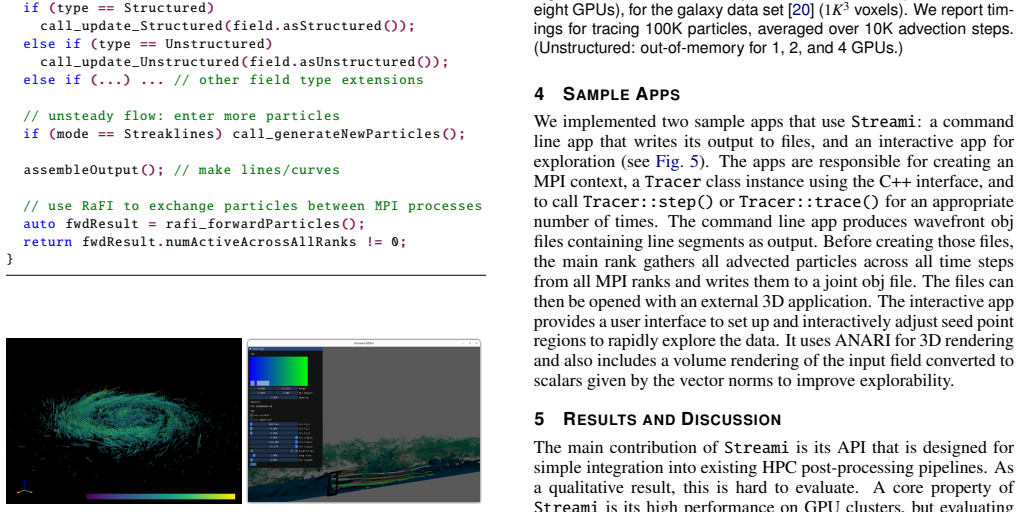1022x512 pixels.
Task: Collapse the control panel header triangle in app screenshot
Action: (x=250, y=349)
